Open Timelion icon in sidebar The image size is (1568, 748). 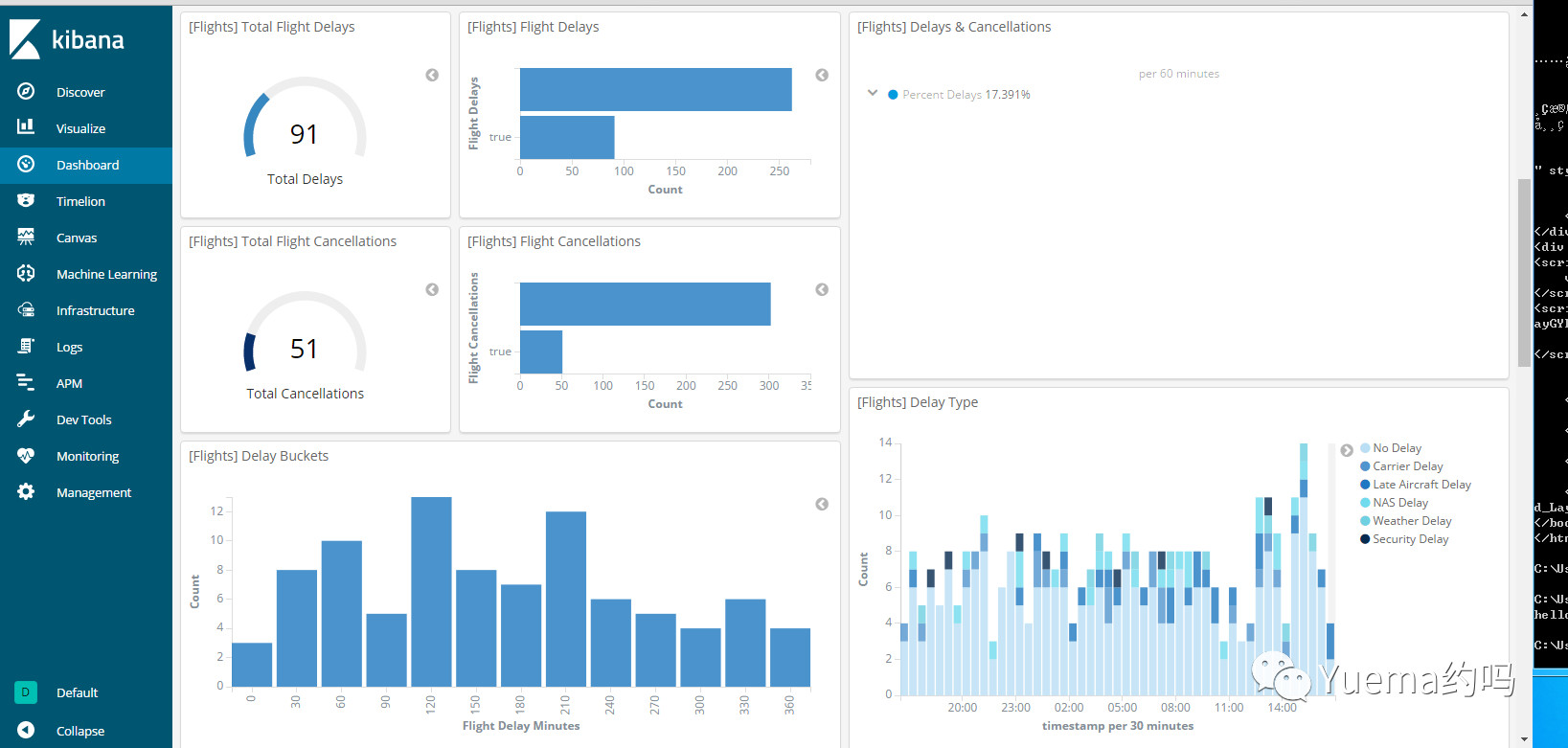pos(26,200)
